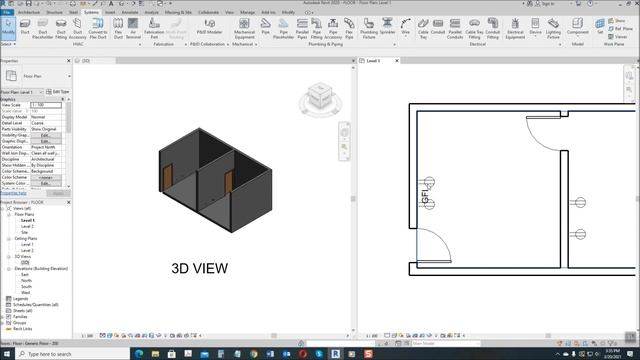The height and width of the screenshot is (360, 640).
Task: Open the work plane Viewer
Action: [618, 37]
